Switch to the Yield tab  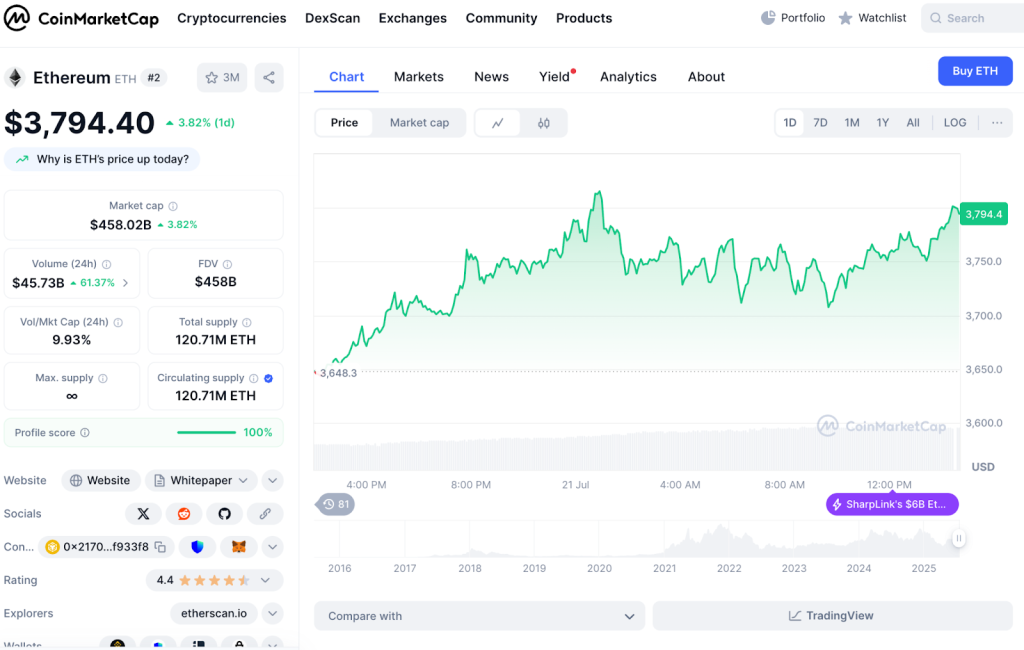tap(554, 77)
